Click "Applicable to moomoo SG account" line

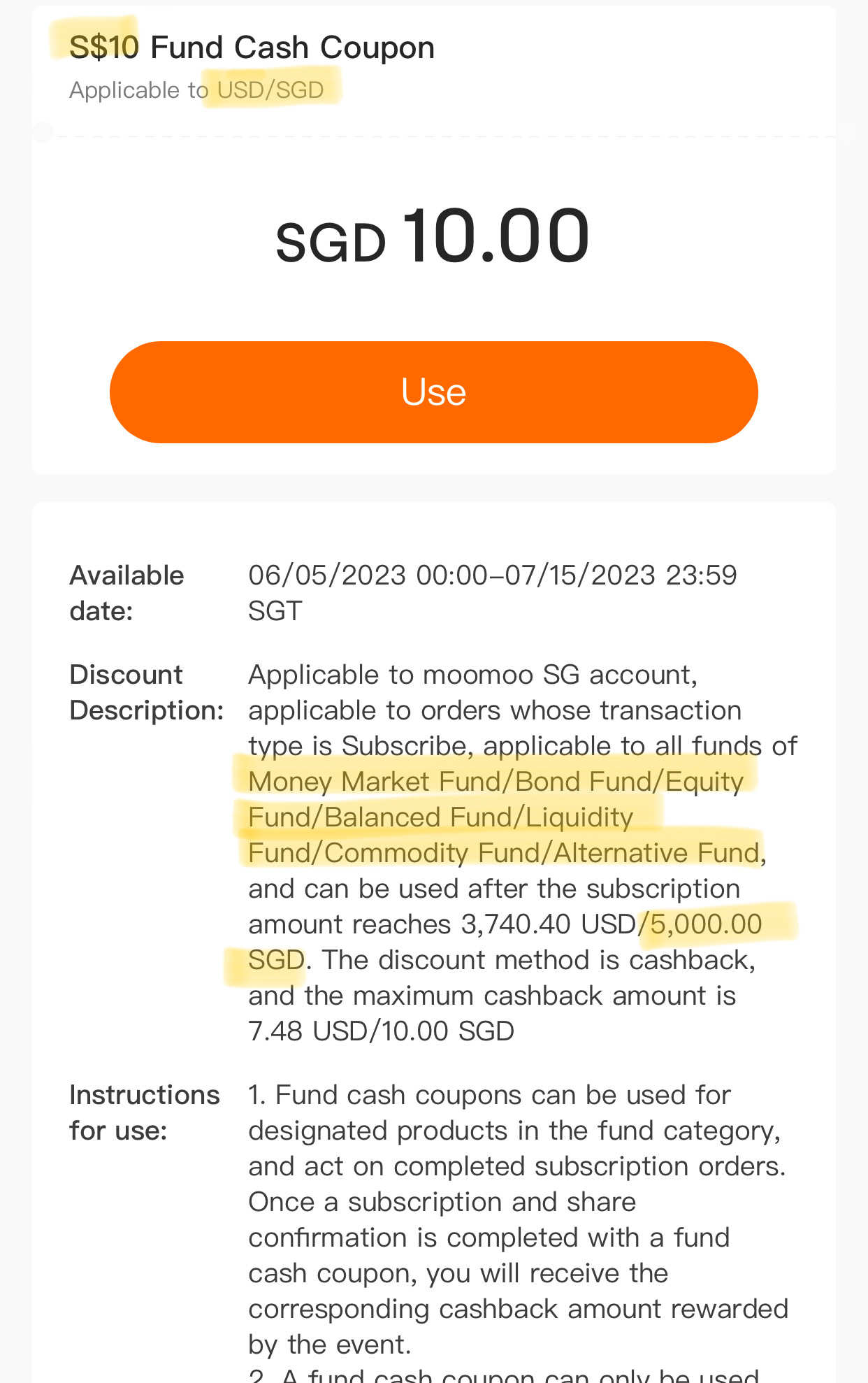click(472, 675)
